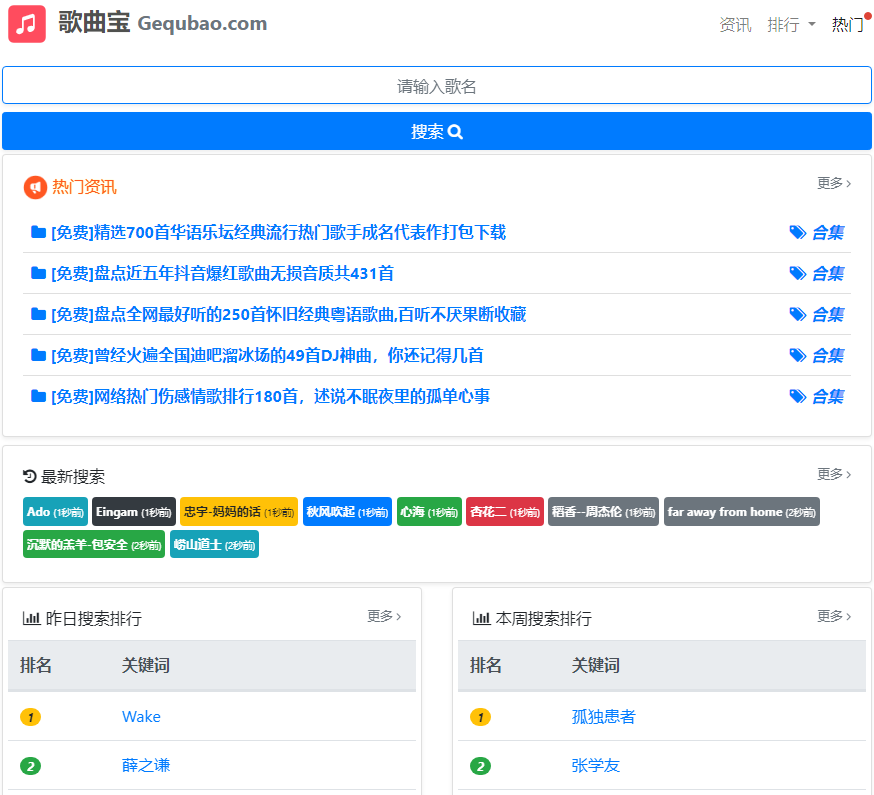Image resolution: width=874 pixels, height=795 pixels.
Task: Open 更多 in 昨日搜索排行 panel
Action: [384, 616]
